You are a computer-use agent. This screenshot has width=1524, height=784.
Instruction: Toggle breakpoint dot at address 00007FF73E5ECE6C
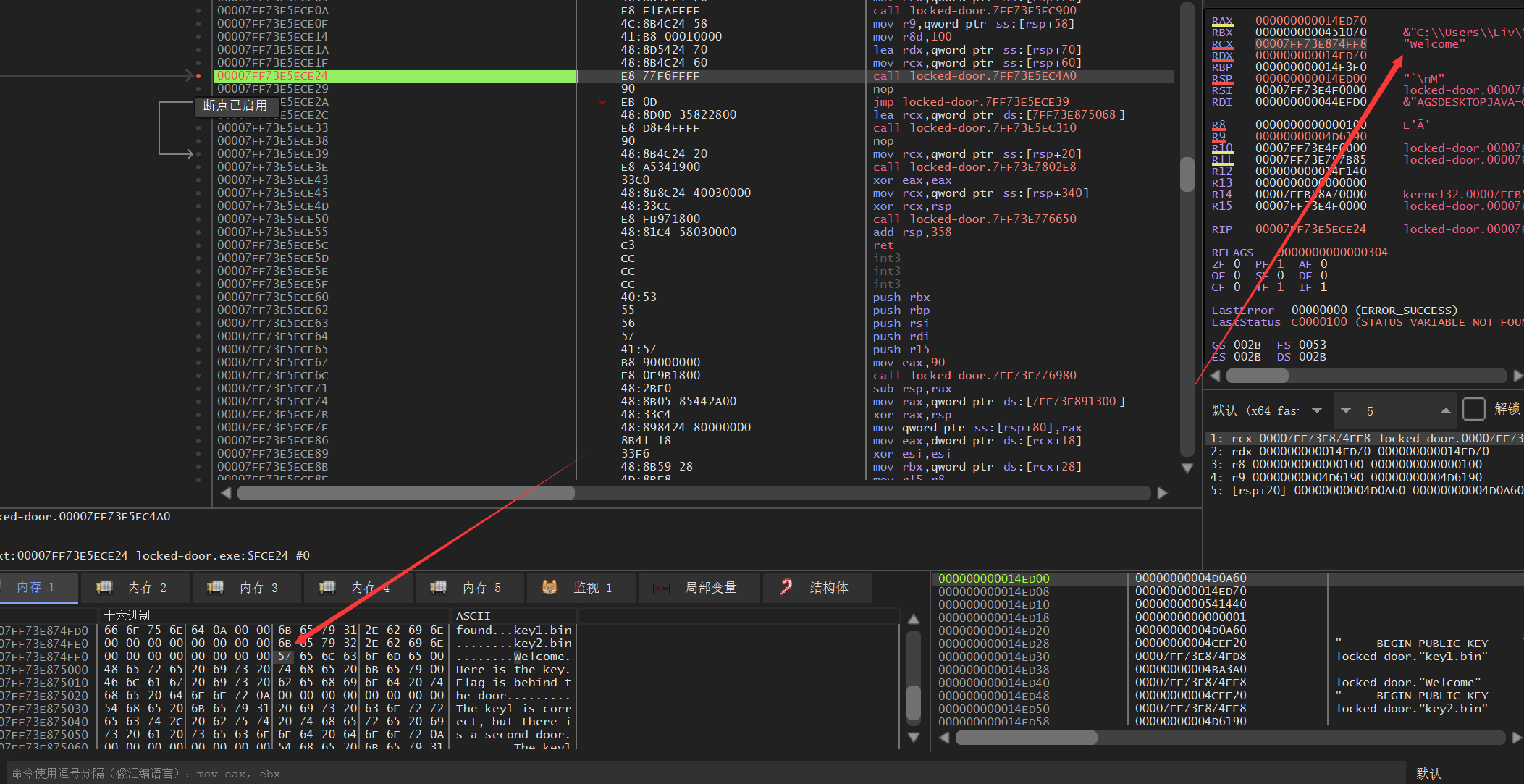point(198,375)
